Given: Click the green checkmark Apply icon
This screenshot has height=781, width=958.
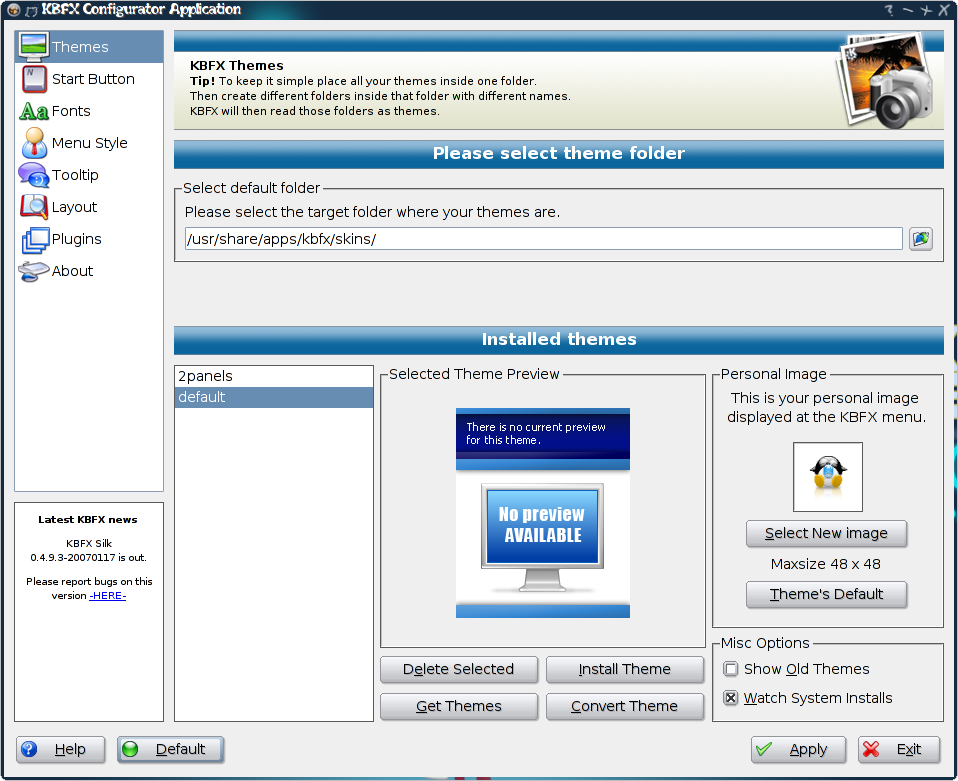Looking at the screenshot, I should pos(764,749).
